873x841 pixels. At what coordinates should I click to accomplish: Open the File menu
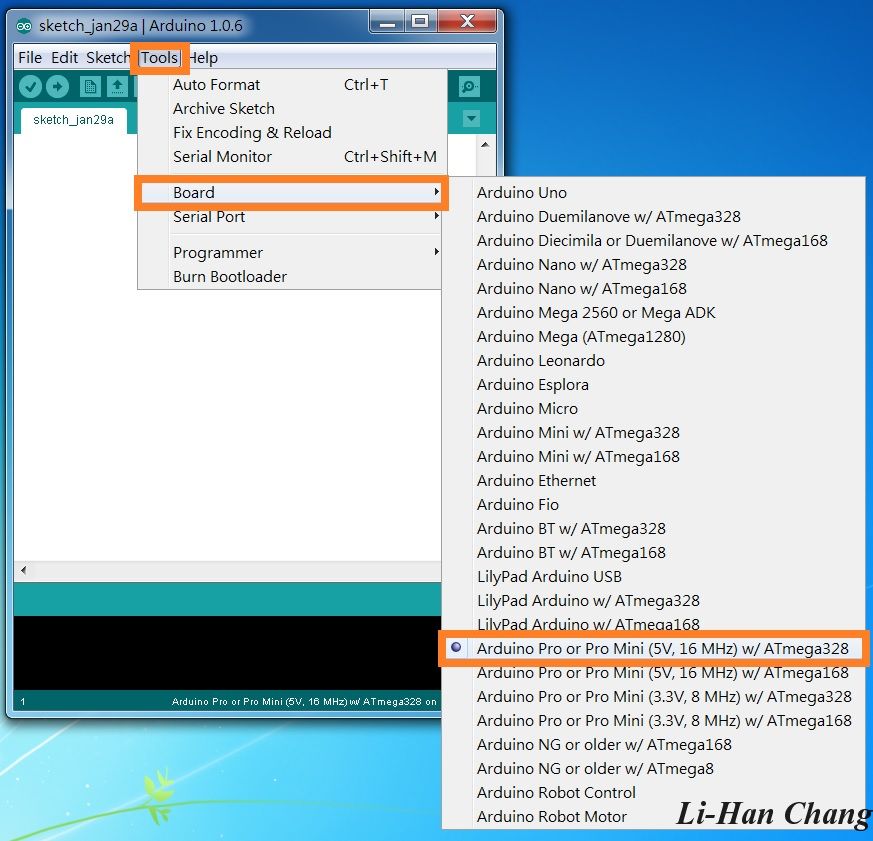pyautogui.click(x=30, y=58)
